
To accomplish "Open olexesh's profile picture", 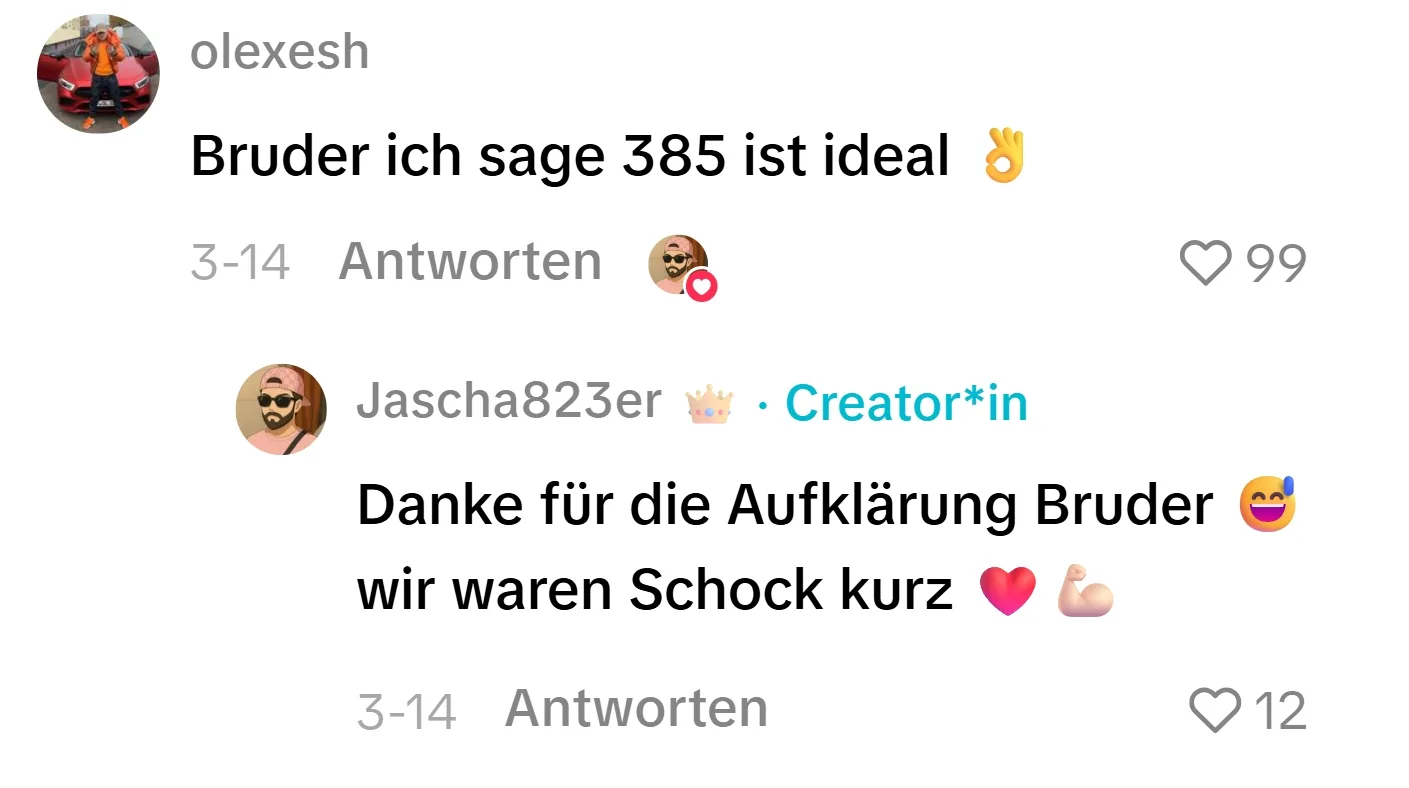I will pos(98,74).
